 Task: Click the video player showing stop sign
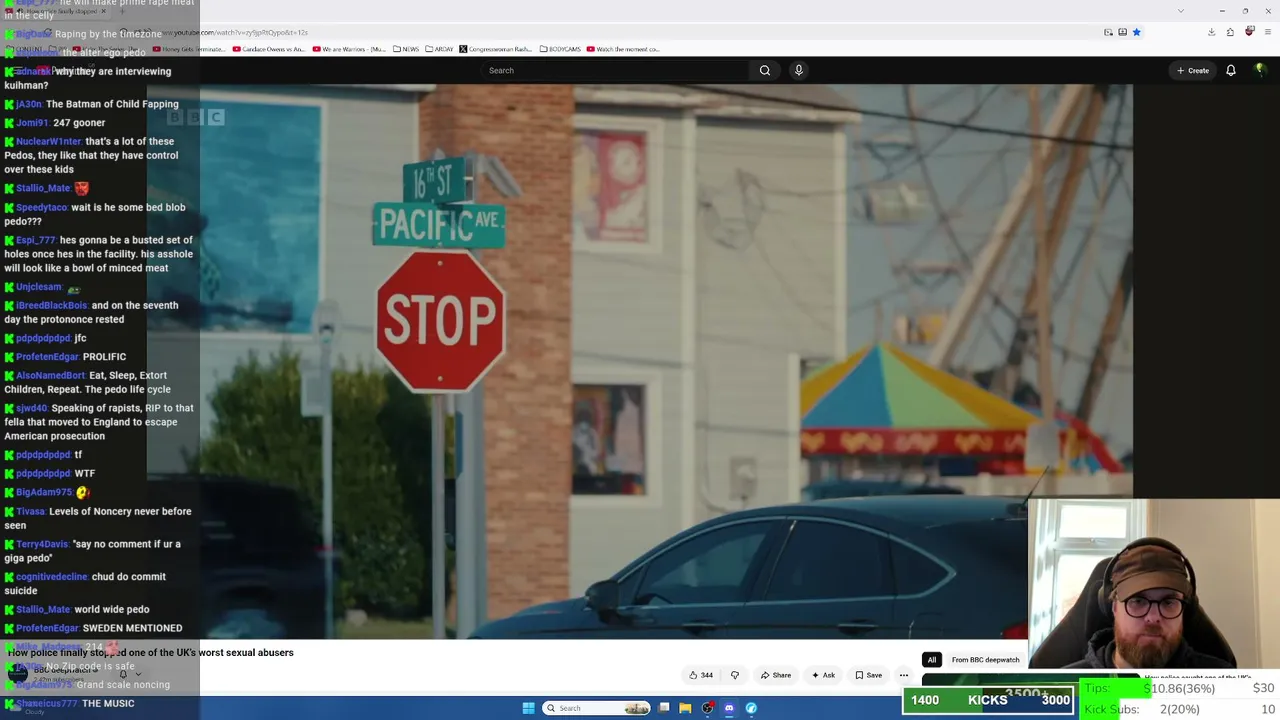[640, 360]
